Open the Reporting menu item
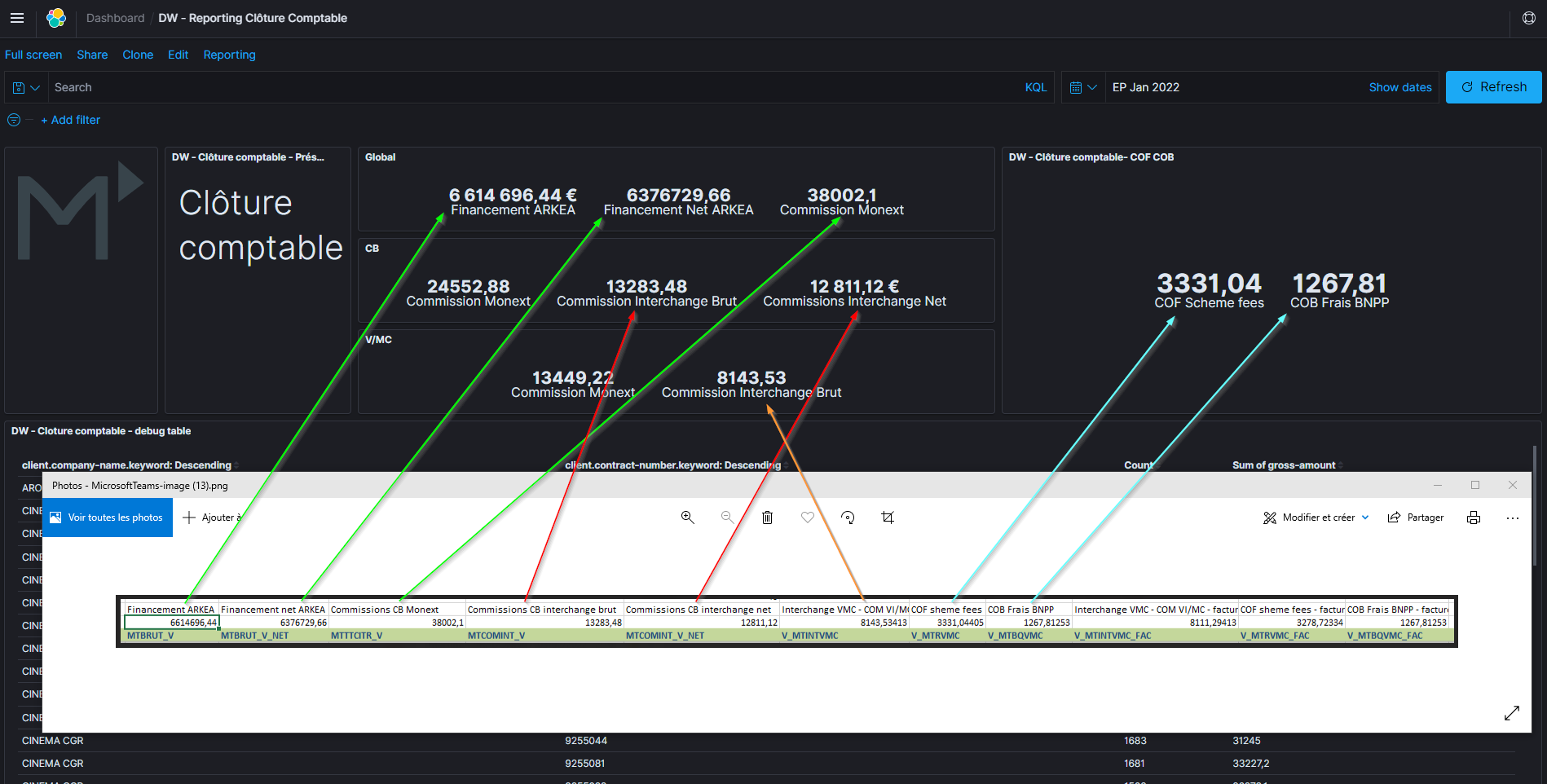Image resolution: width=1547 pixels, height=784 pixels. (x=229, y=55)
